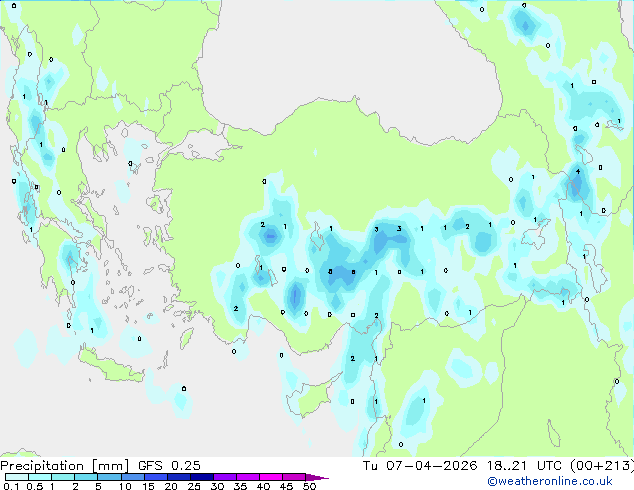Select the 5–10 mm legend color box
This screenshot has width=634, height=490.
[109, 477]
